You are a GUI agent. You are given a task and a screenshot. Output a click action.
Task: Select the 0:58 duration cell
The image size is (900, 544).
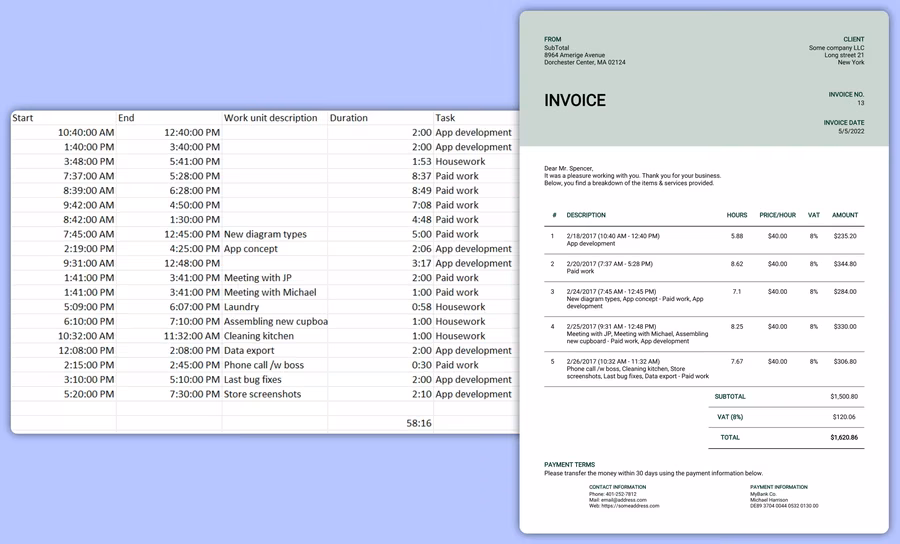pyautogui.click(x=381, y=306)
